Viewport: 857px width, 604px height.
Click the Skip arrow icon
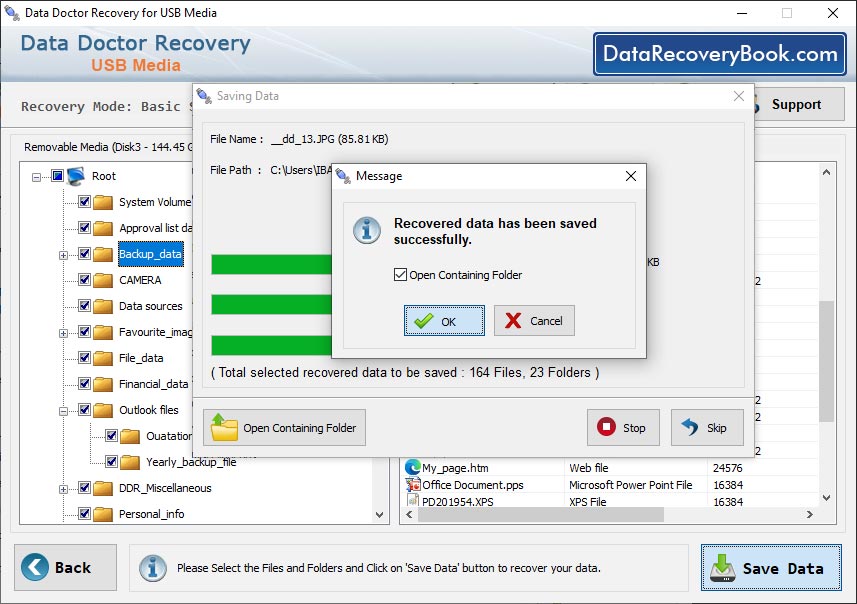692,427
